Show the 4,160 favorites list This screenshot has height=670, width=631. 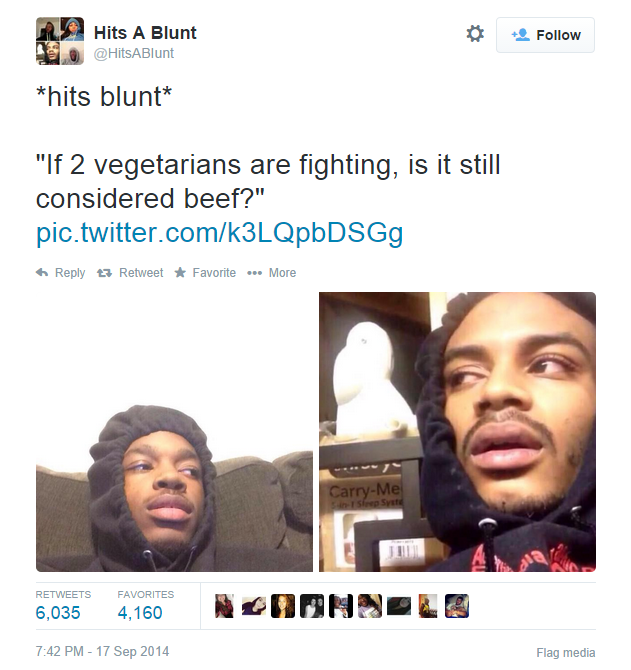click(140, 613)
